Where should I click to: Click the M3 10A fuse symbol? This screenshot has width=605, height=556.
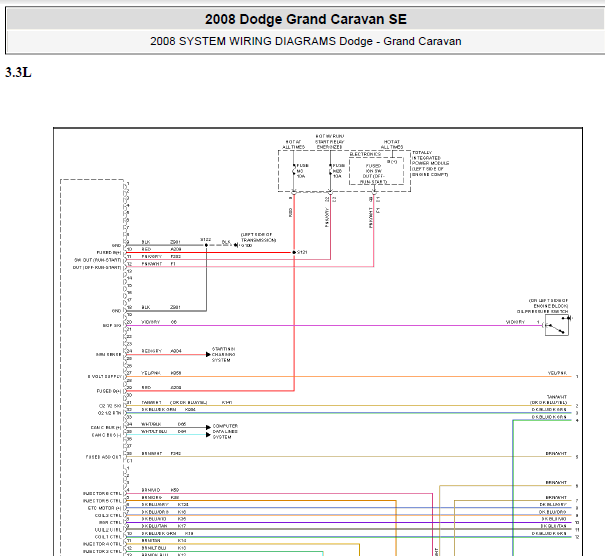click(294, 171)
